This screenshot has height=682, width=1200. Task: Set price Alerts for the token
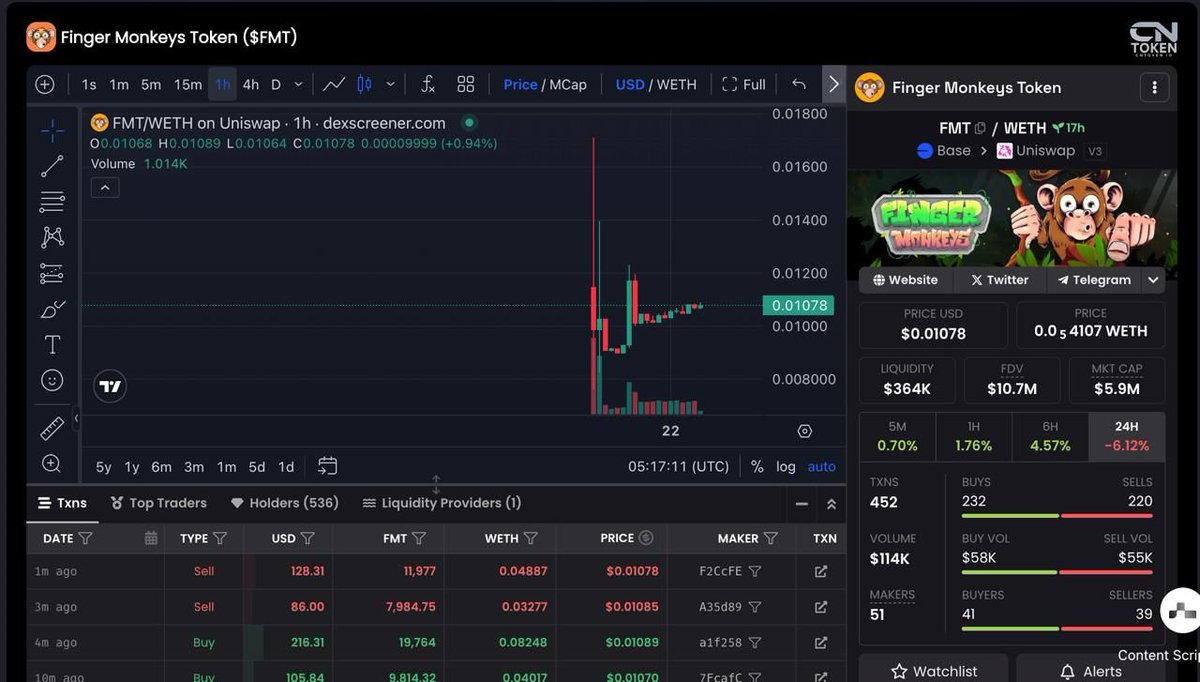click(x=1091, y=670)
